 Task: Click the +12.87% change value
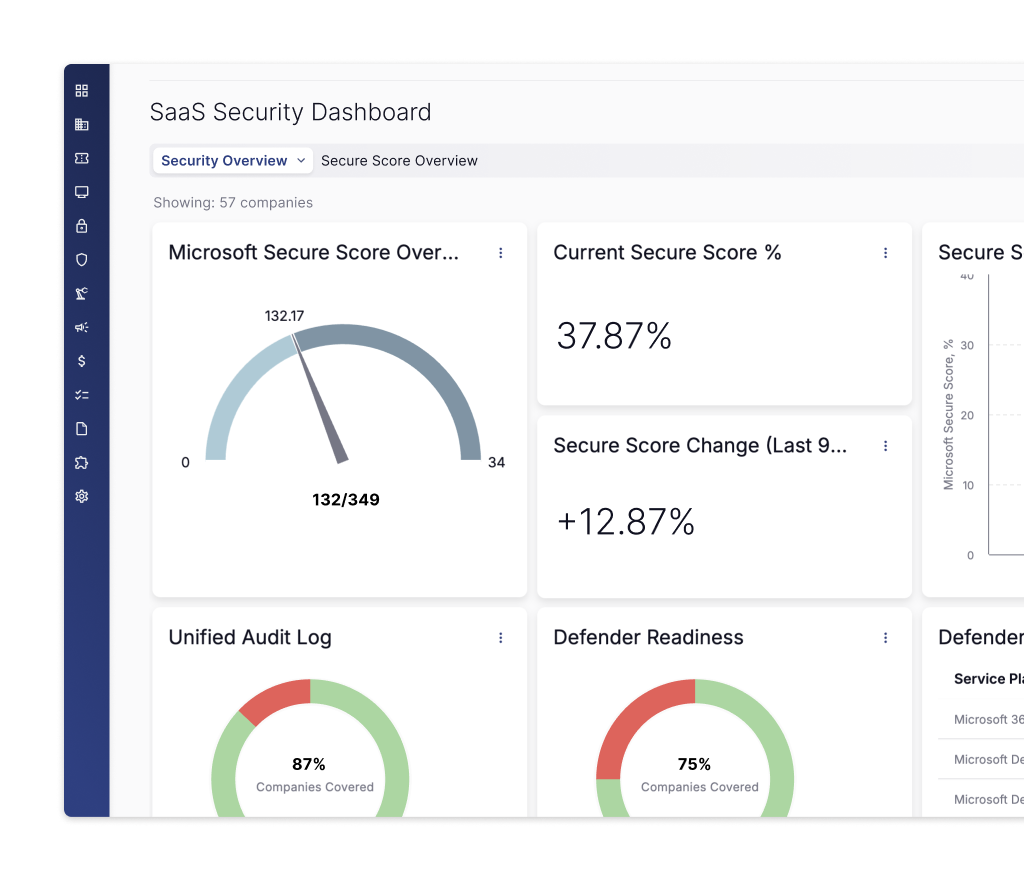coord(626,522)
